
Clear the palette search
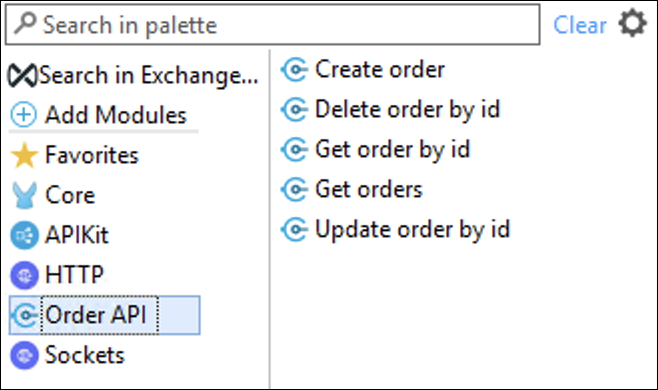[580, 25]
